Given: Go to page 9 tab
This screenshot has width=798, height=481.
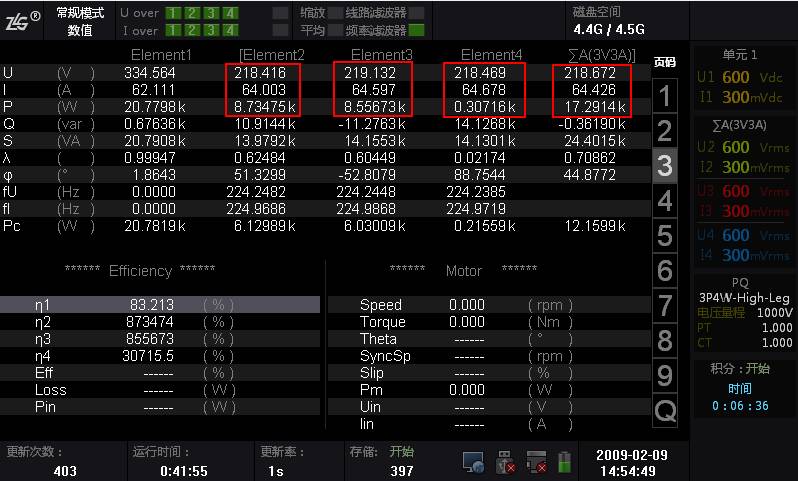Looking at the screenshot, I should (664, 375).
